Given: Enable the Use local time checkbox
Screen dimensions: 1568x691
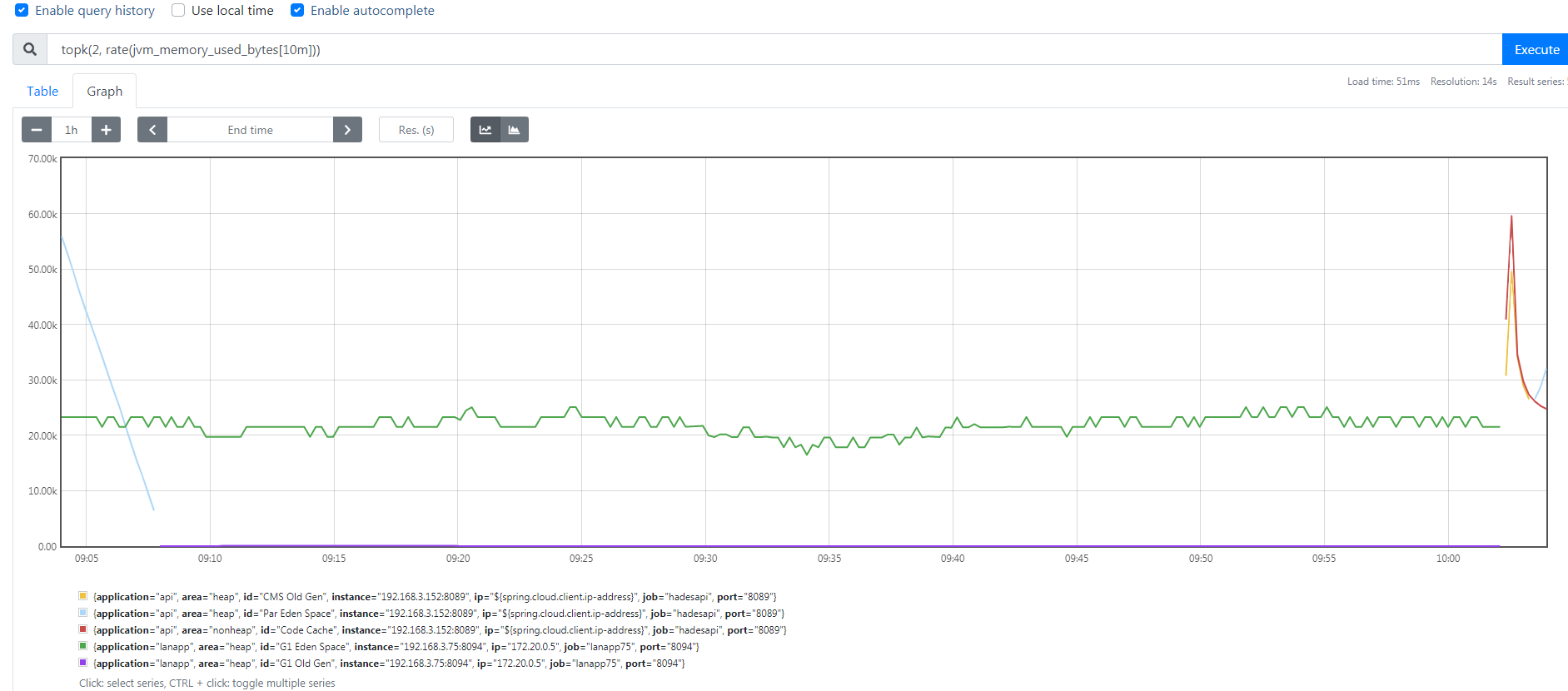Looking at the screenshot, I should [x=178, y=10].
